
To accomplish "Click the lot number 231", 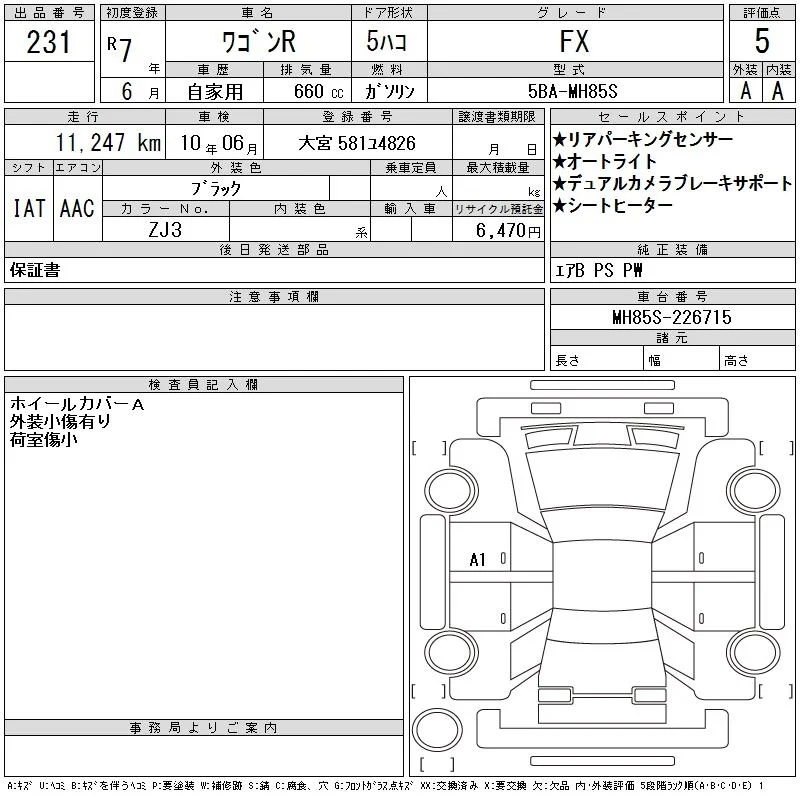I will coord(48,42).
